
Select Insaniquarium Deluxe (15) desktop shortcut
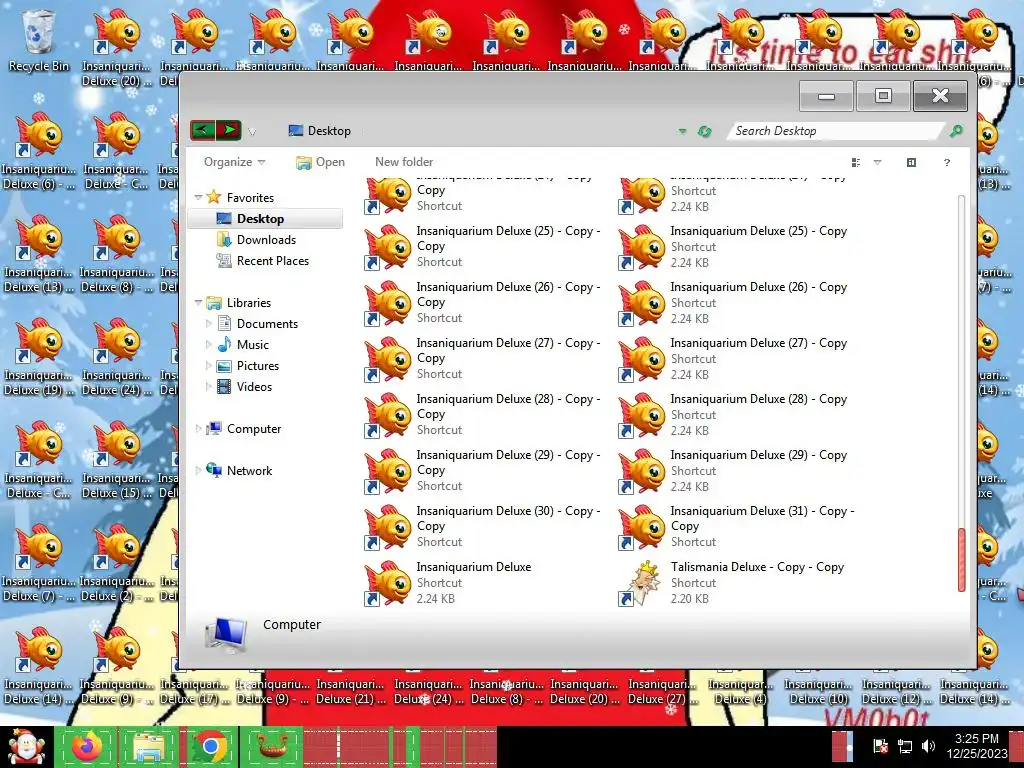(116, 460)
